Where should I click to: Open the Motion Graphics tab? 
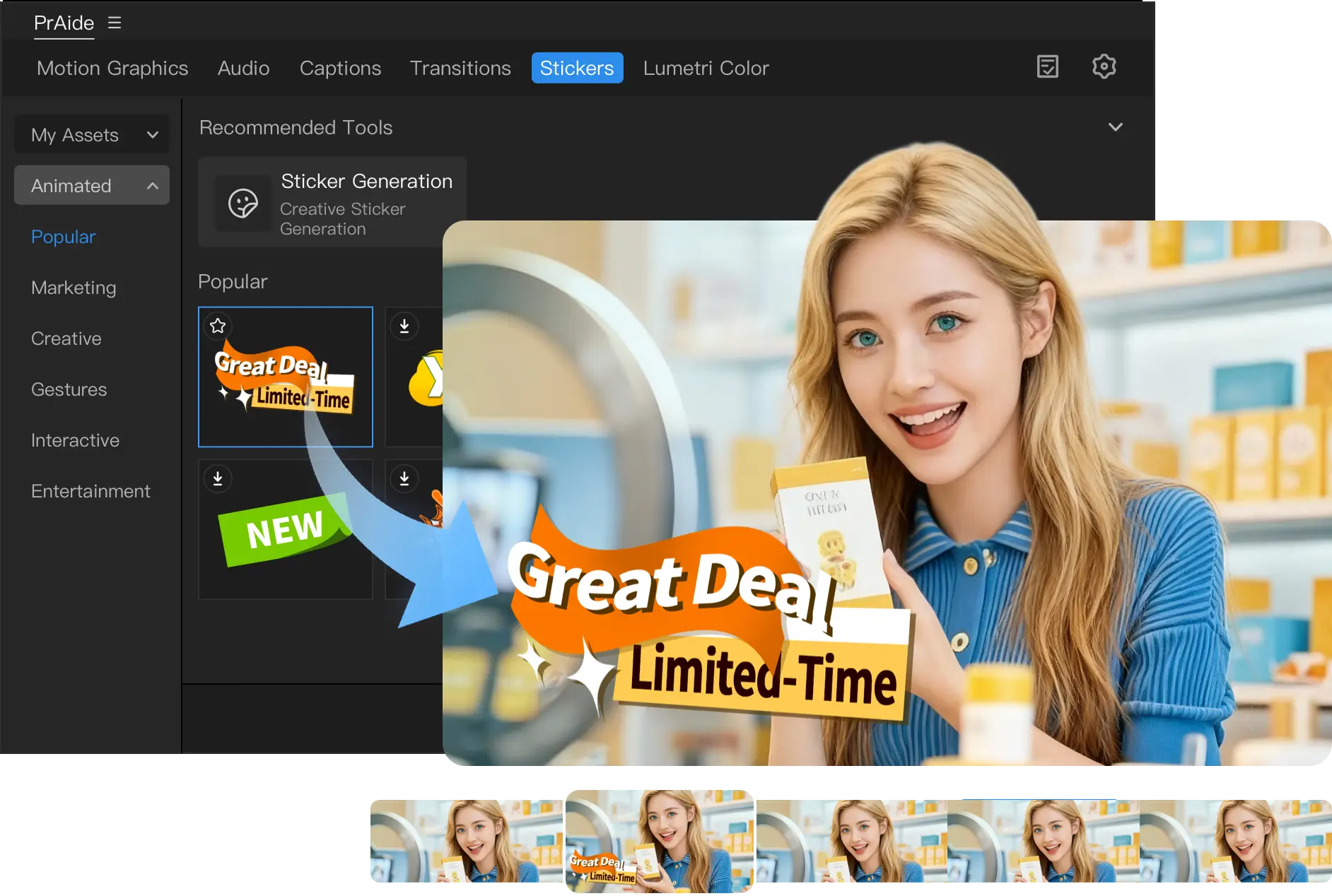112,68
